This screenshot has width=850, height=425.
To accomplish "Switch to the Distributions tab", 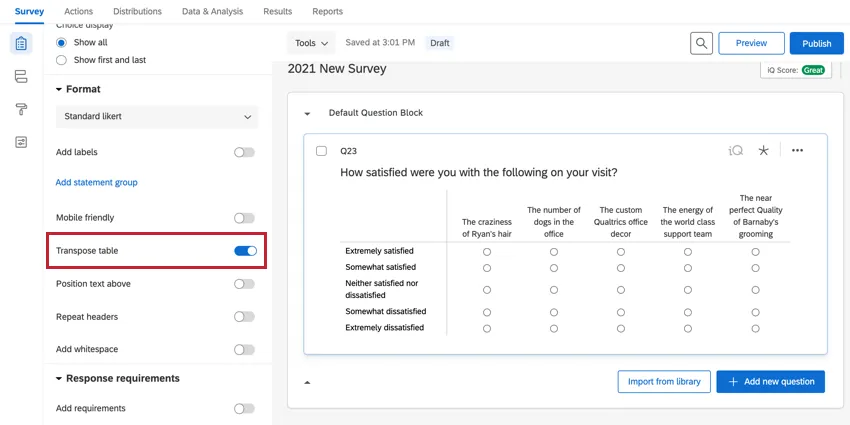I will (137, 12).
